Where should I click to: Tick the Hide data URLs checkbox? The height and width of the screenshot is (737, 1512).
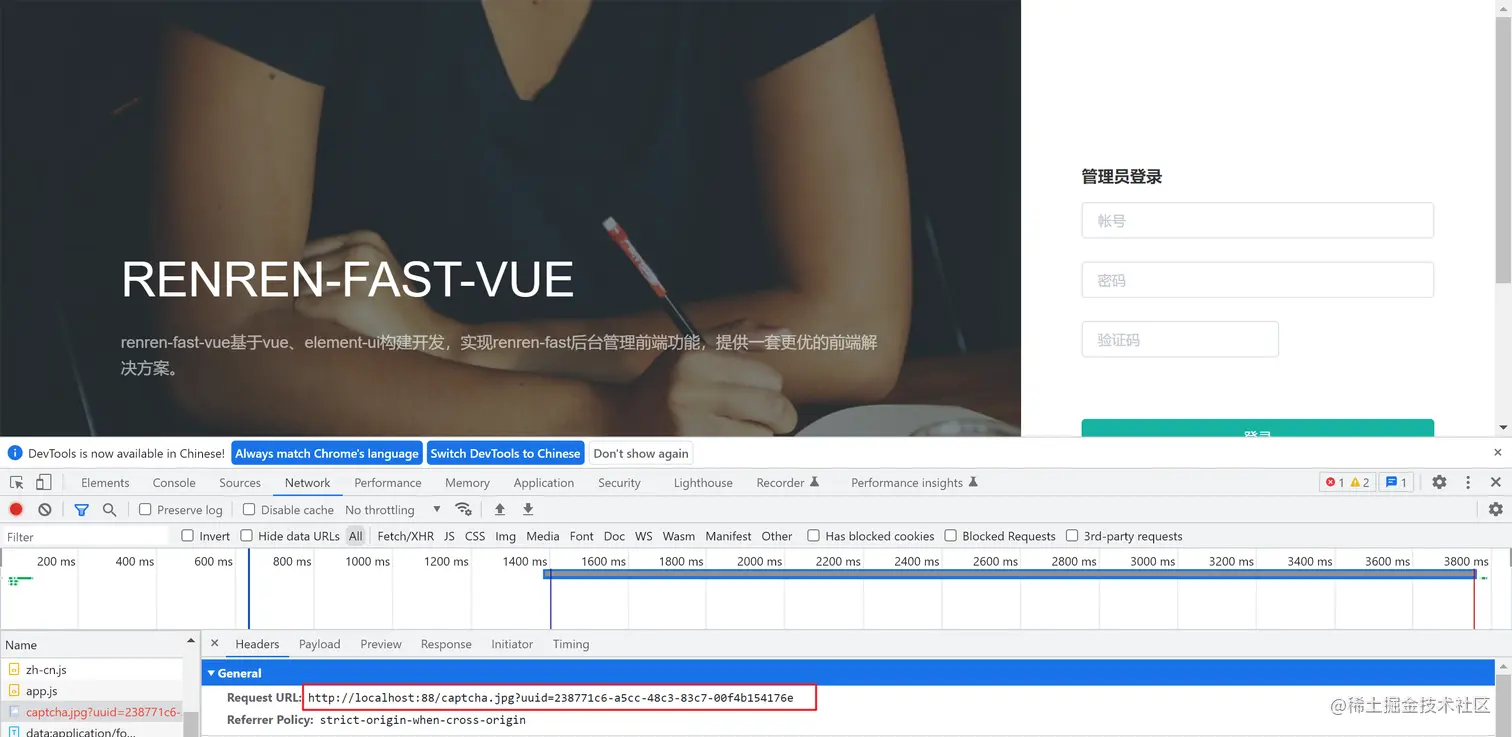[x=246, y=536]
